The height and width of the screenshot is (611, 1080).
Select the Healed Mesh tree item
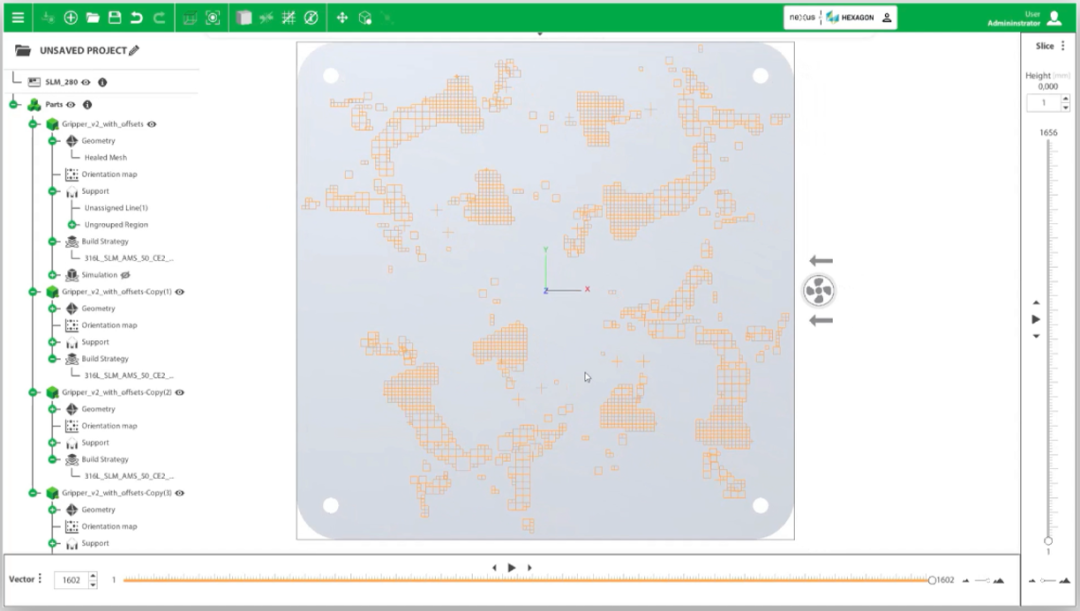pyautogui.click(x=105, y=158)
